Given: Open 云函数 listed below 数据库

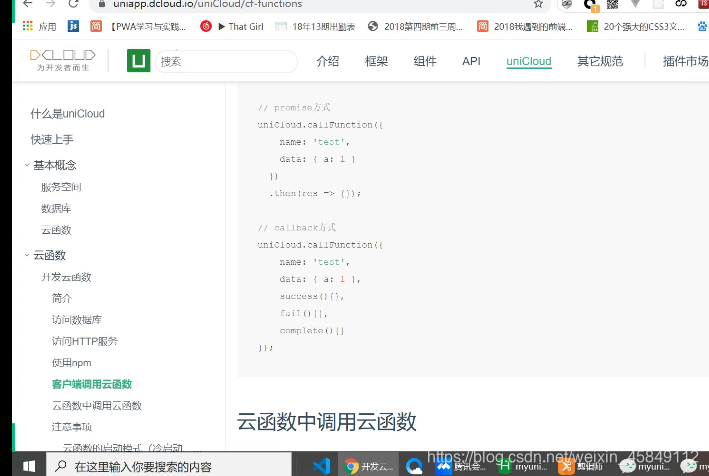Looking at the screenshot, I should [x=56, y=230].
